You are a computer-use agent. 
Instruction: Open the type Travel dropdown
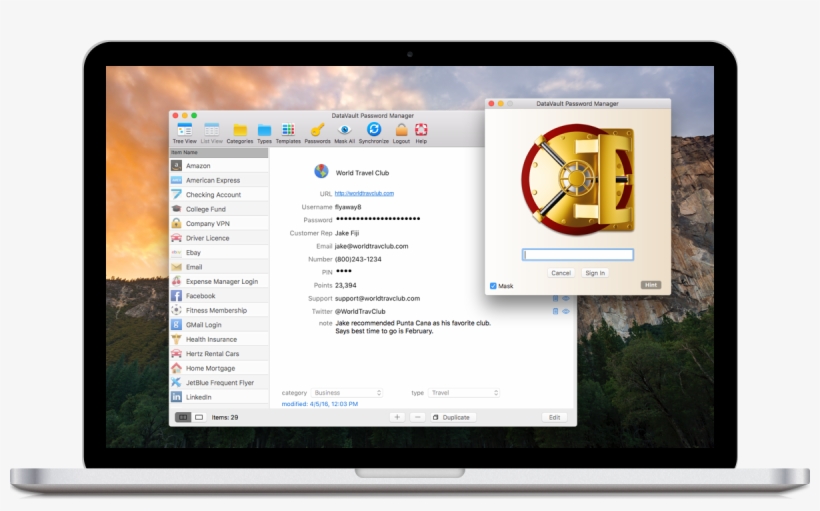(x=464, y=392)
